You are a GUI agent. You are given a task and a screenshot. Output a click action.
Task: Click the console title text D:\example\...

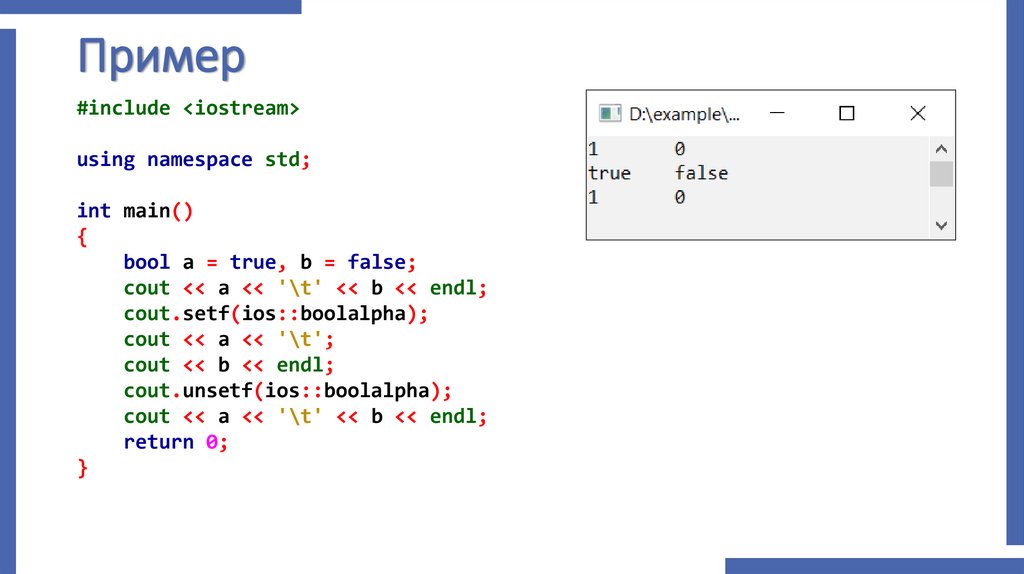tap(684, 114)
